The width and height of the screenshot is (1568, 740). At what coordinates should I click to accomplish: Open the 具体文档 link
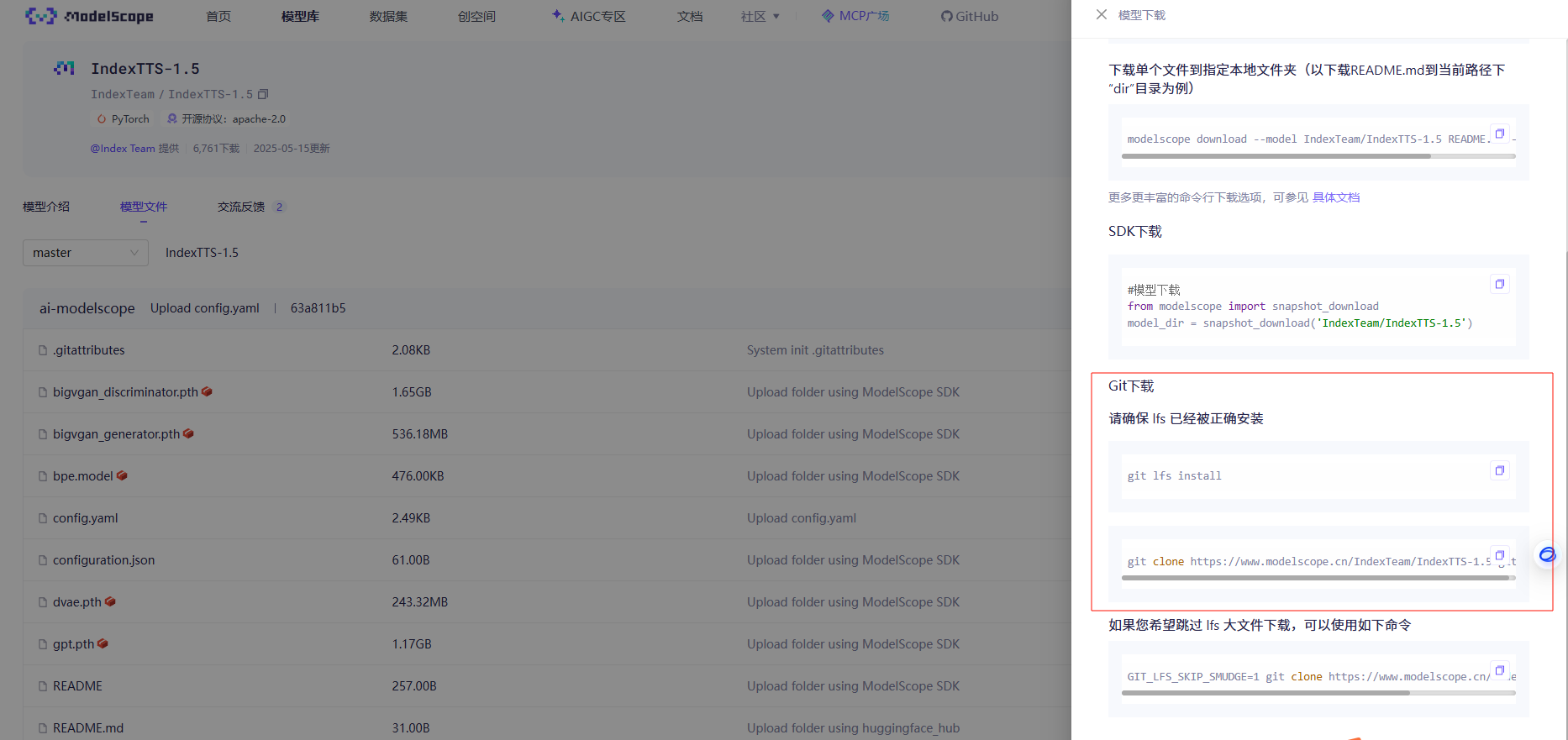coord(1336,197)
